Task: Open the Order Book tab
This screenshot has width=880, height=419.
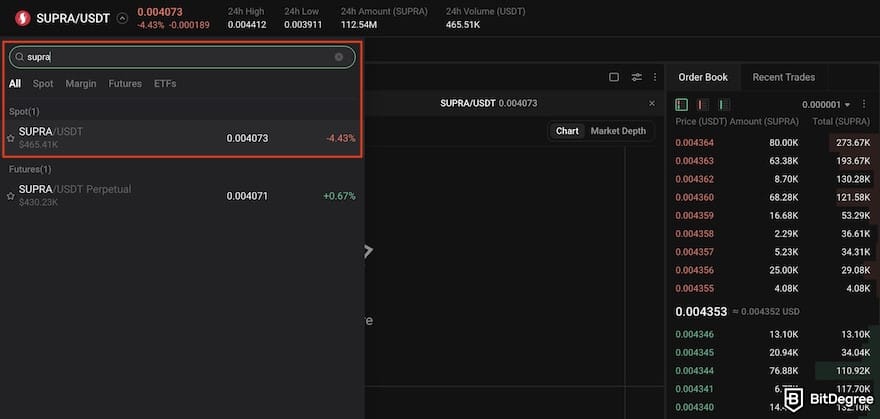Action: [x=703, y=77]
